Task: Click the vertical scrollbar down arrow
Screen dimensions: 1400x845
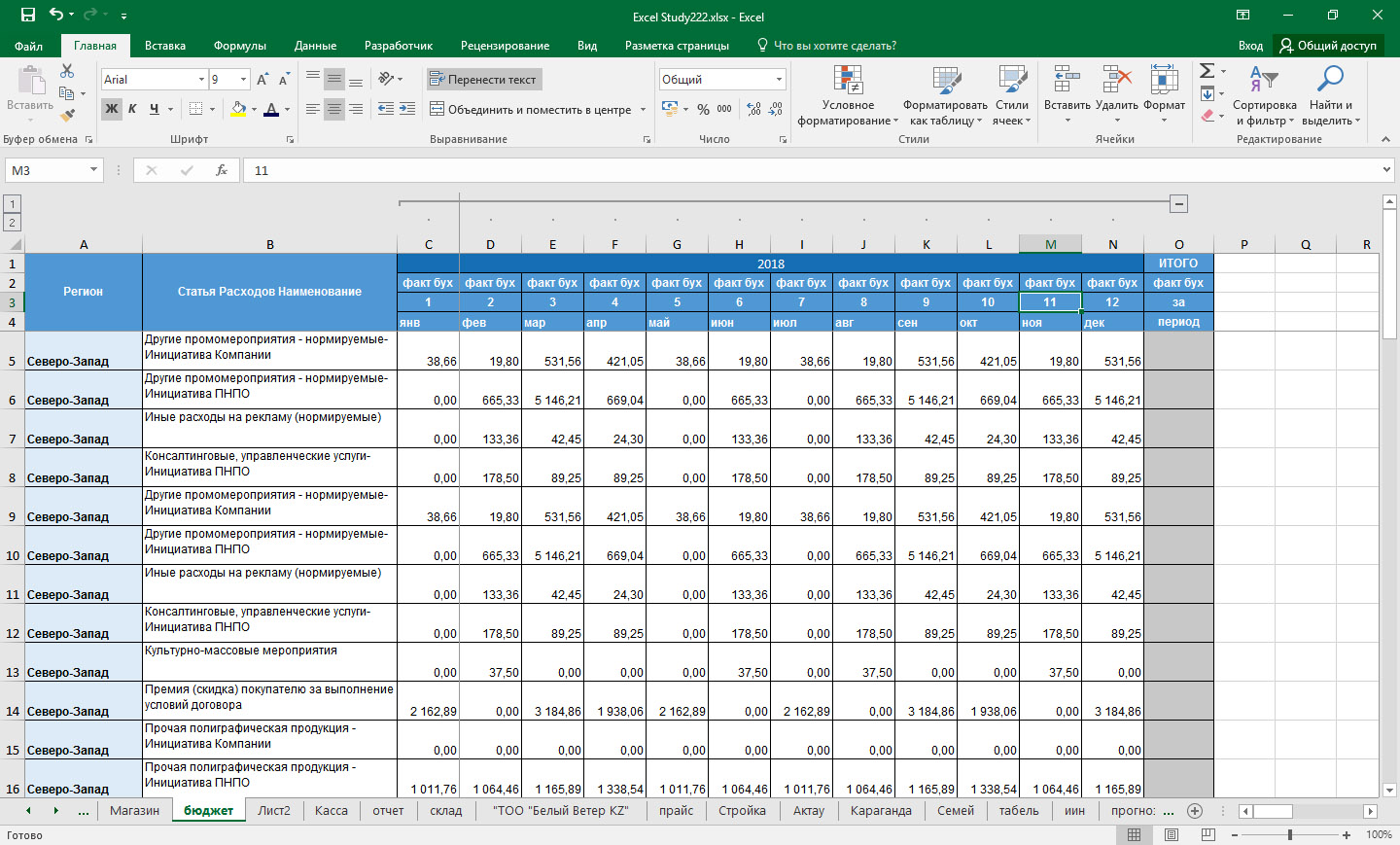Action: click(1389, 791)
